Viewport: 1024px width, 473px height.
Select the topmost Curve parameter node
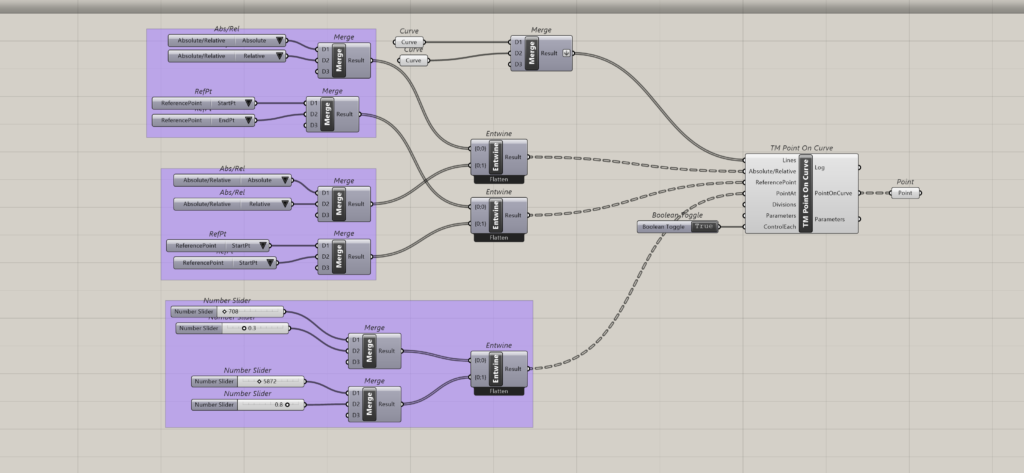[409, 43]
